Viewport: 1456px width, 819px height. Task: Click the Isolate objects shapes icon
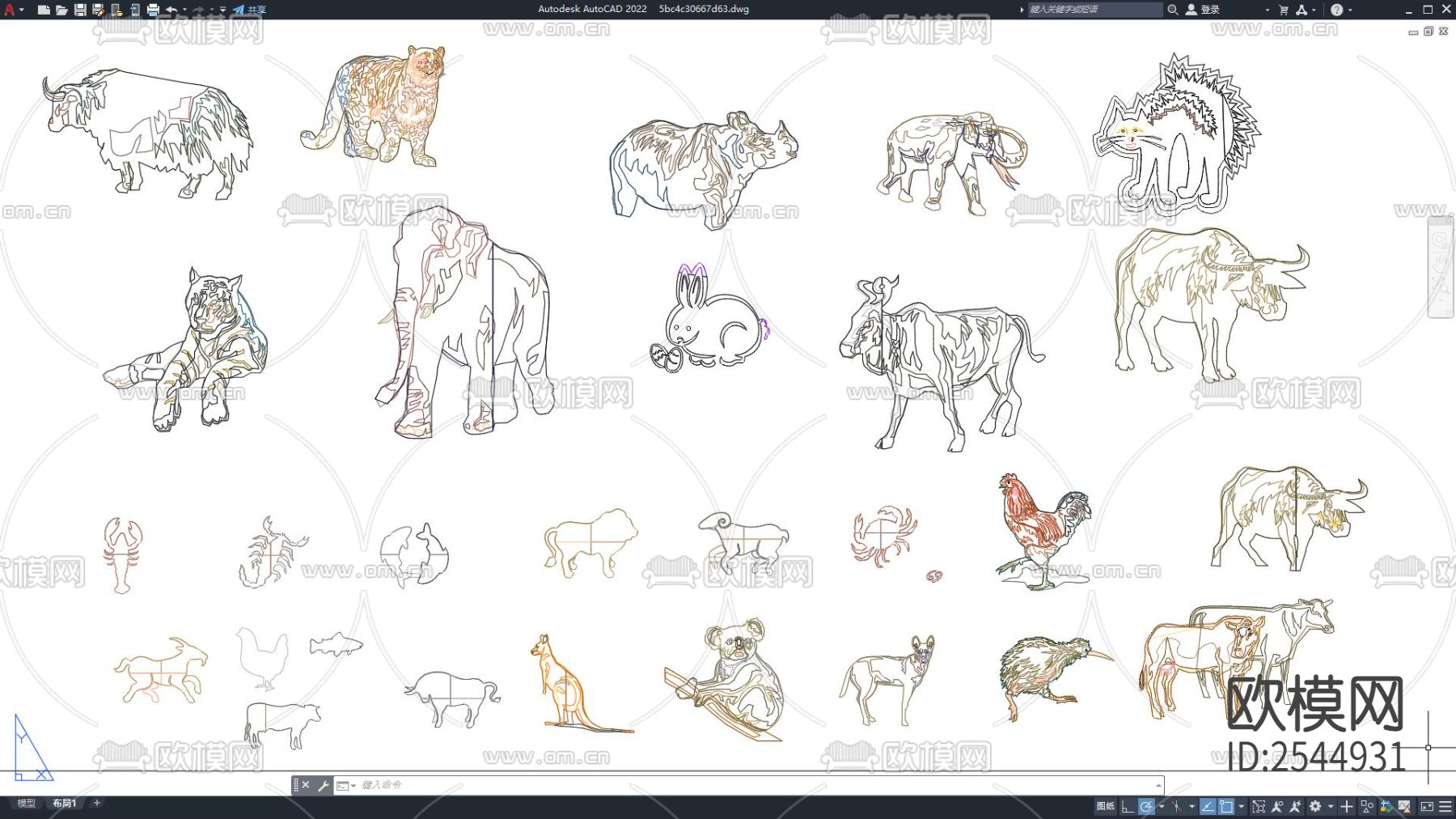coord(1367,806)
